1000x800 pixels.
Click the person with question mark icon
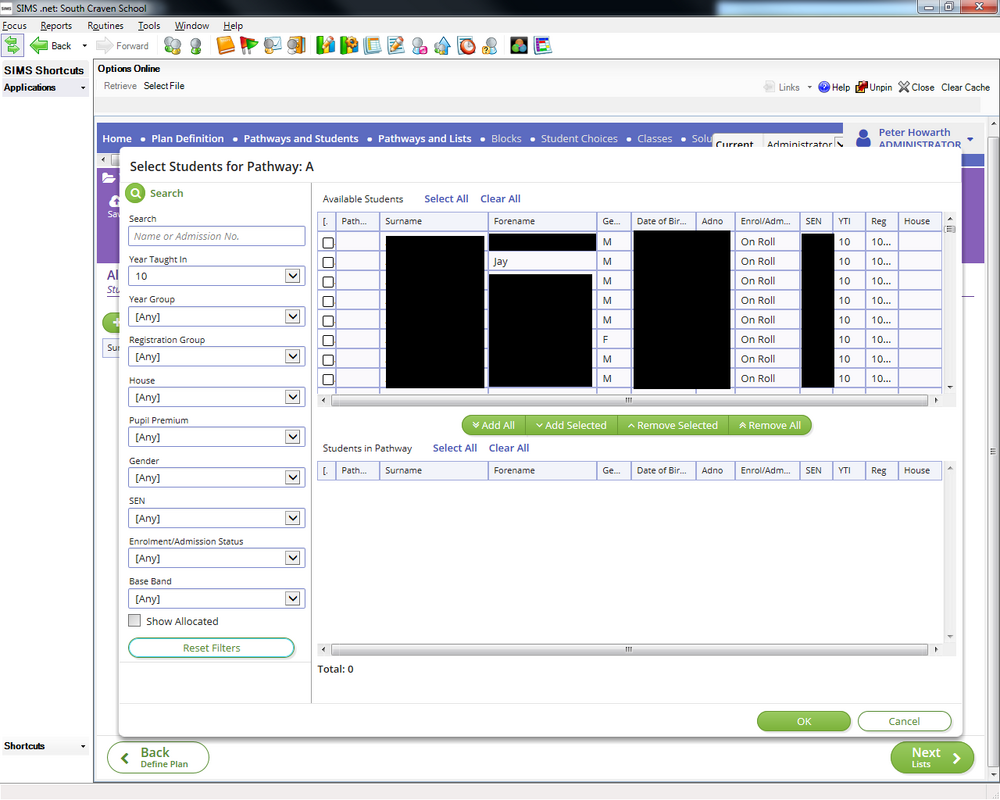pyautogui.click(x=490, y=46)
